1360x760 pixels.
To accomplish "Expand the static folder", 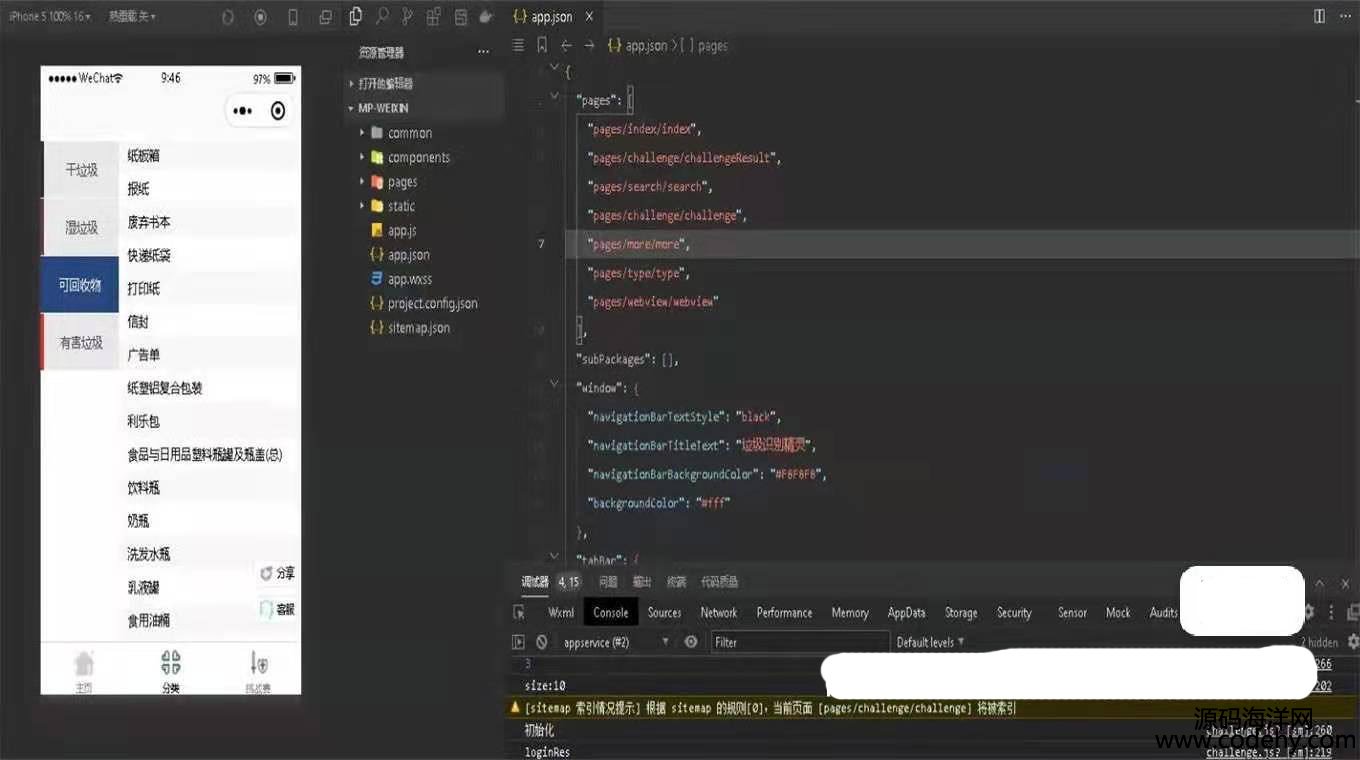I will (x=362, y=206).
